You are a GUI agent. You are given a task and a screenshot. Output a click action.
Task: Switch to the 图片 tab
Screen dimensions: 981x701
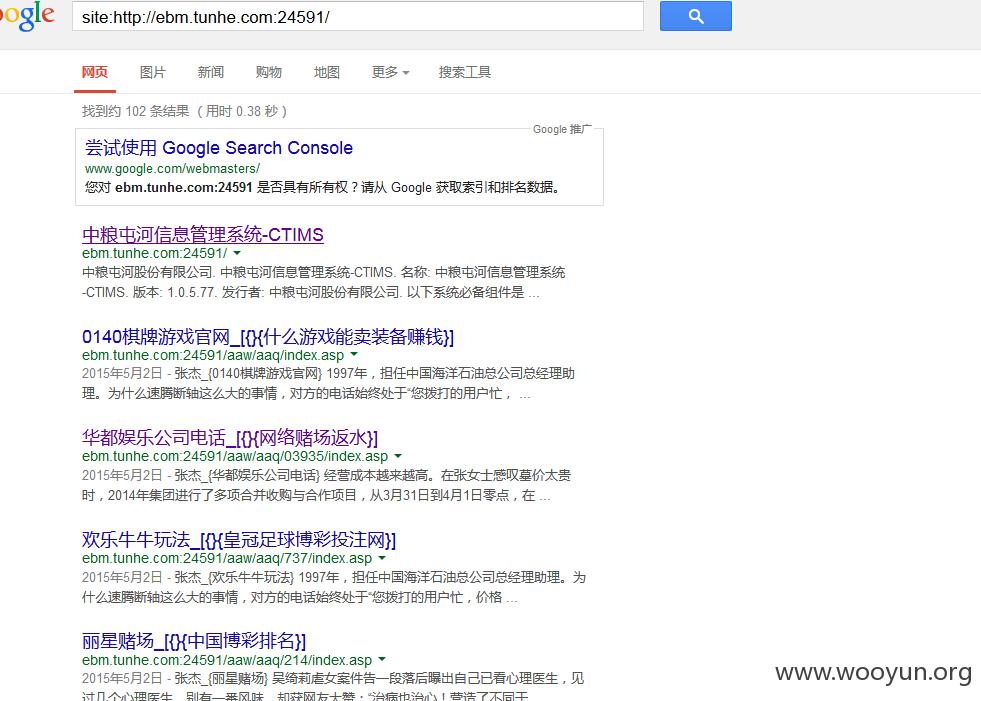click(x=153, y=72)
